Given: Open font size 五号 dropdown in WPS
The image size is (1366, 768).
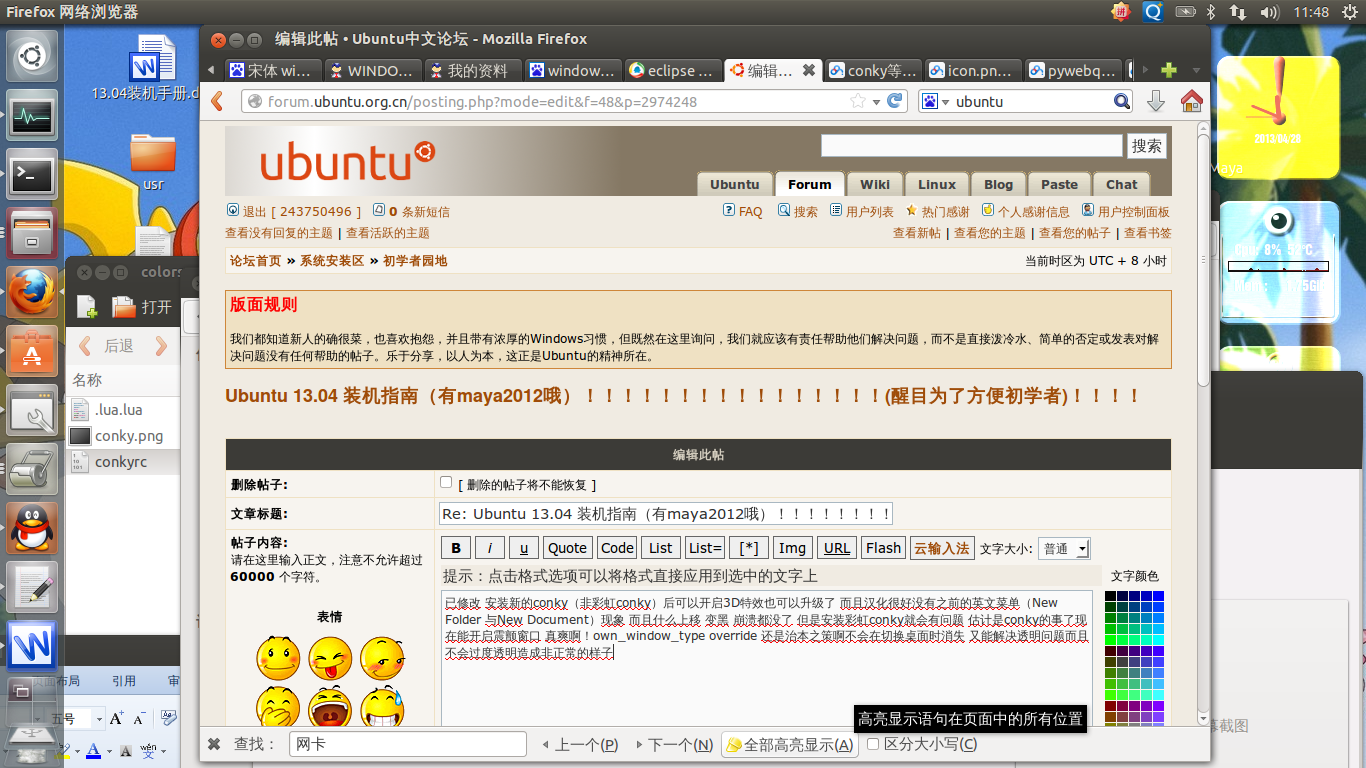Looking at the screenshot, I should coord(98,719).
